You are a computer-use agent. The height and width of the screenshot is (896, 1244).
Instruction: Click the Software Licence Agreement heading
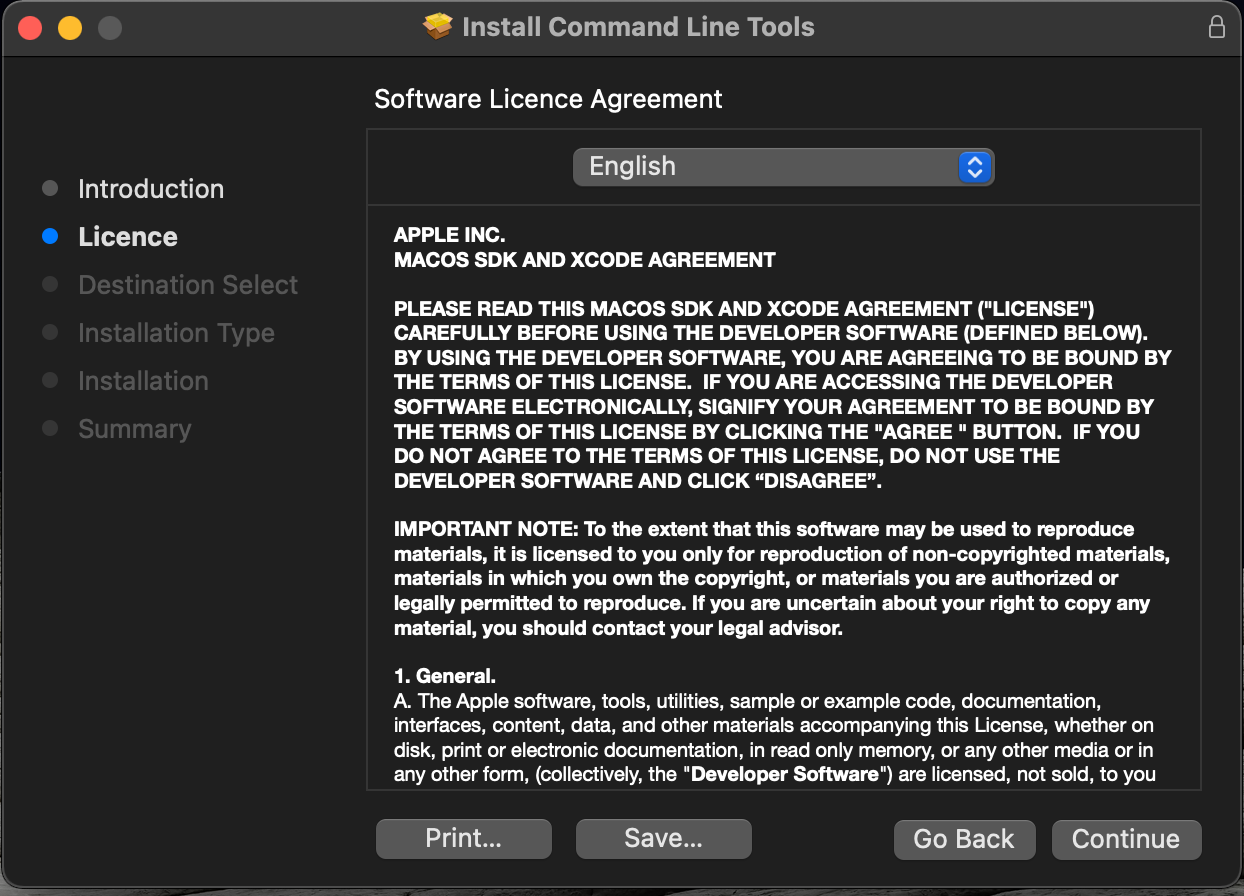[548, 99]
